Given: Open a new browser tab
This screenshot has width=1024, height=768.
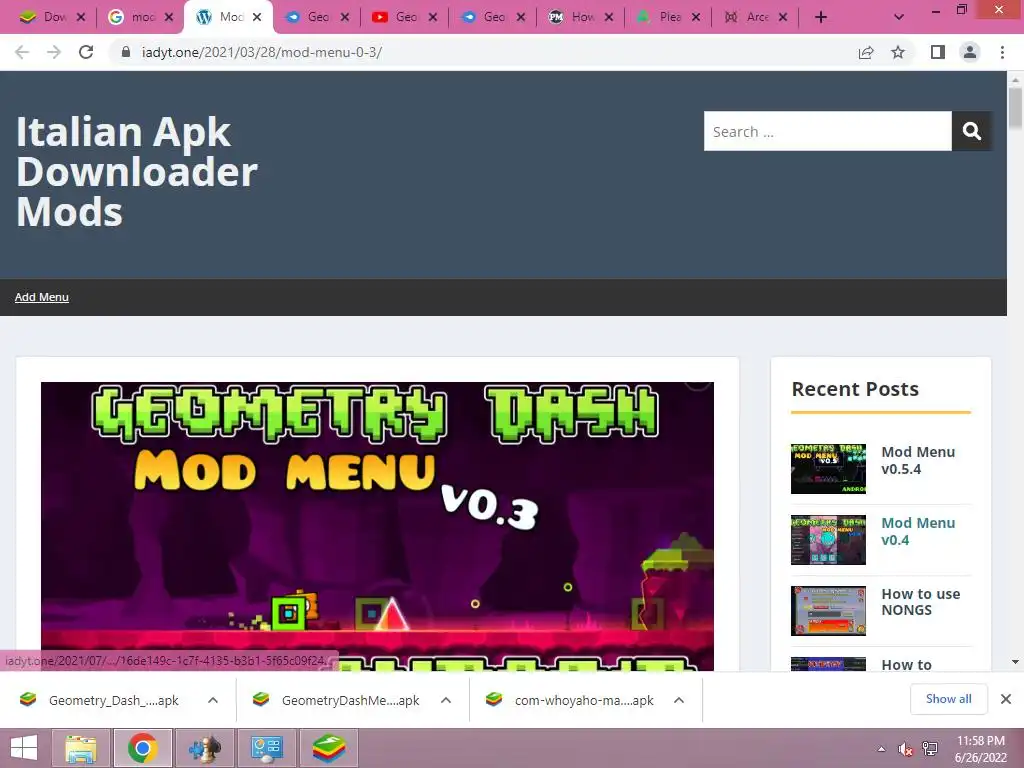Looking at the screenshot, I should (821, 18).
